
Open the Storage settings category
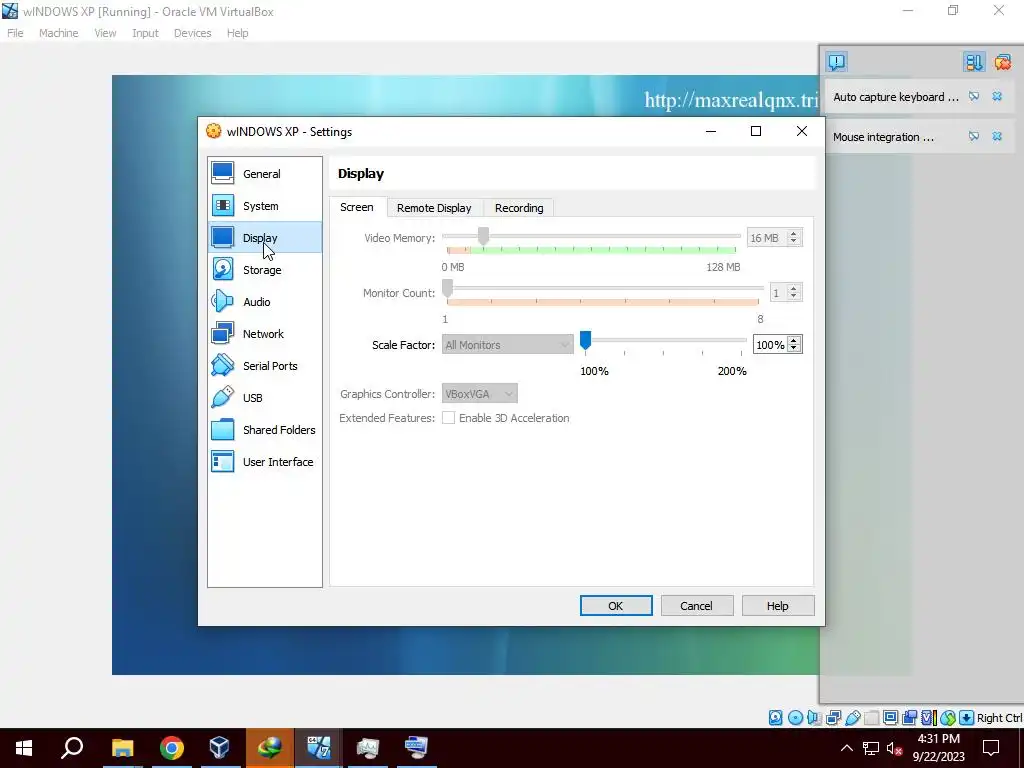click(x=264, y=270)
